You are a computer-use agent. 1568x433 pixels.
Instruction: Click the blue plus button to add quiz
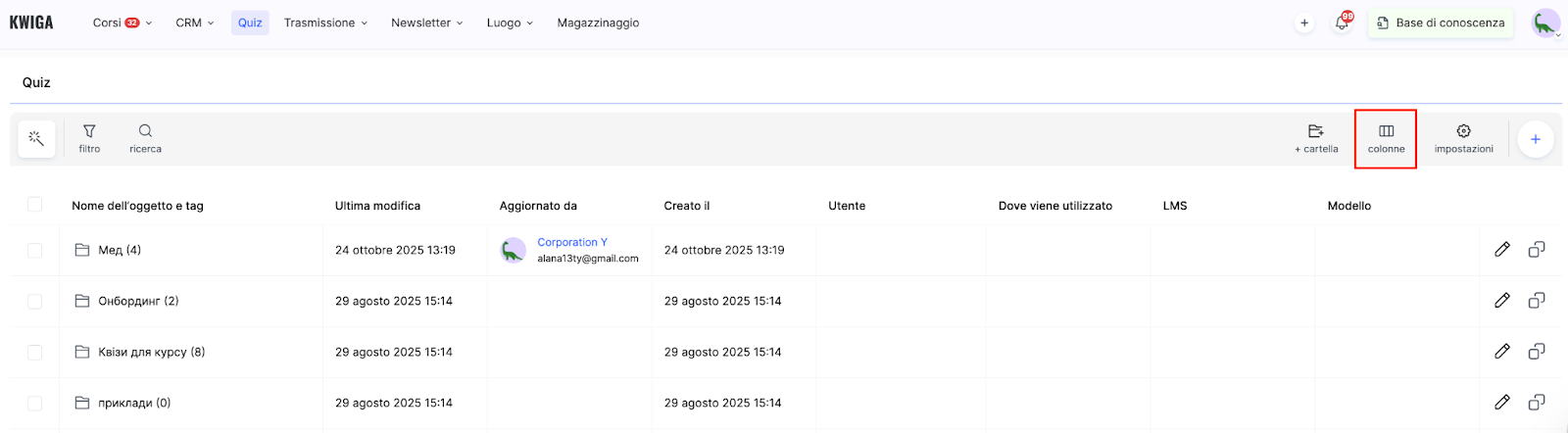tap(1535, 139)
